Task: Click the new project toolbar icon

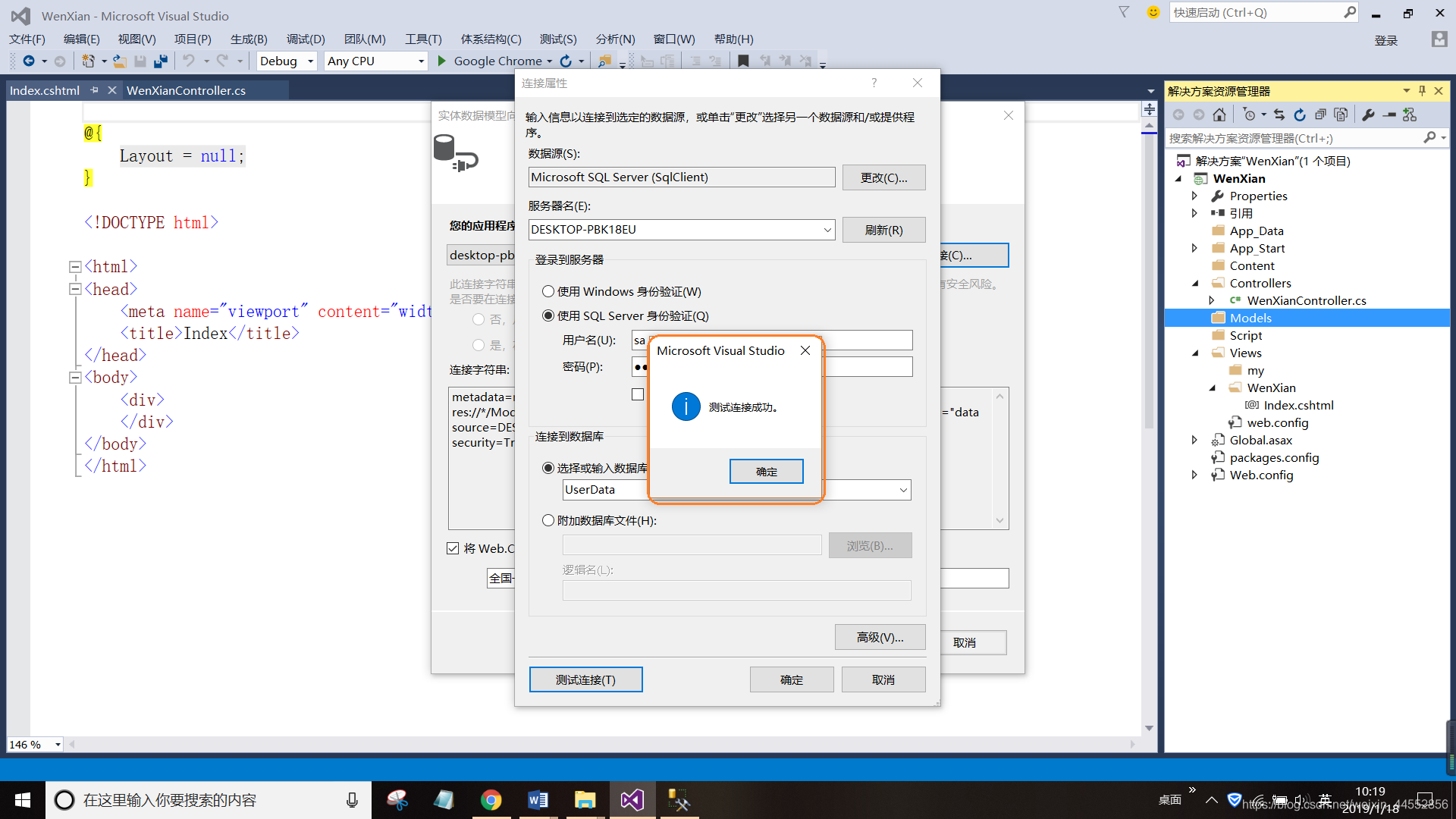Action: 89,61
